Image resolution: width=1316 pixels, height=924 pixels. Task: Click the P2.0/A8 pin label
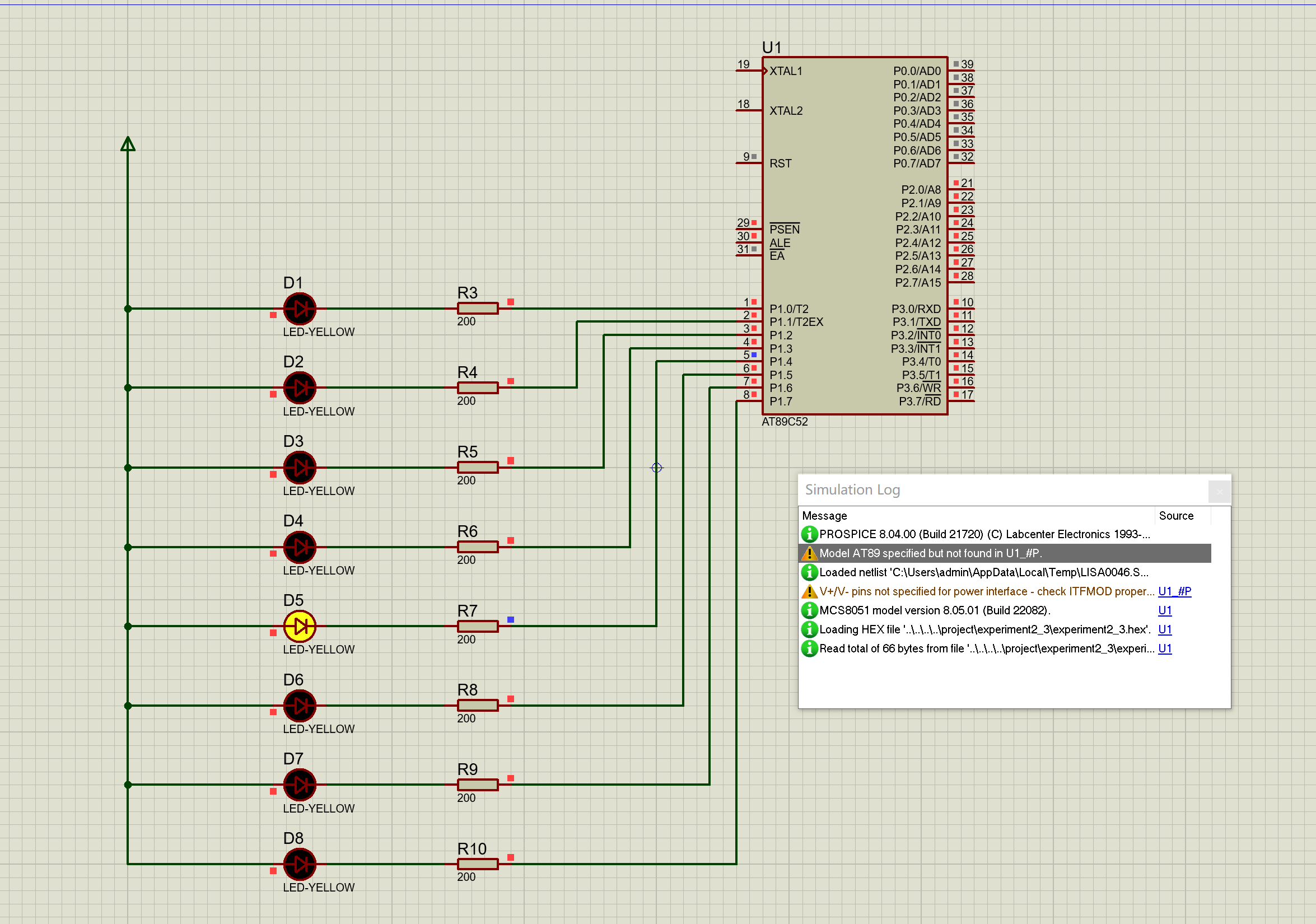point(921,190)
